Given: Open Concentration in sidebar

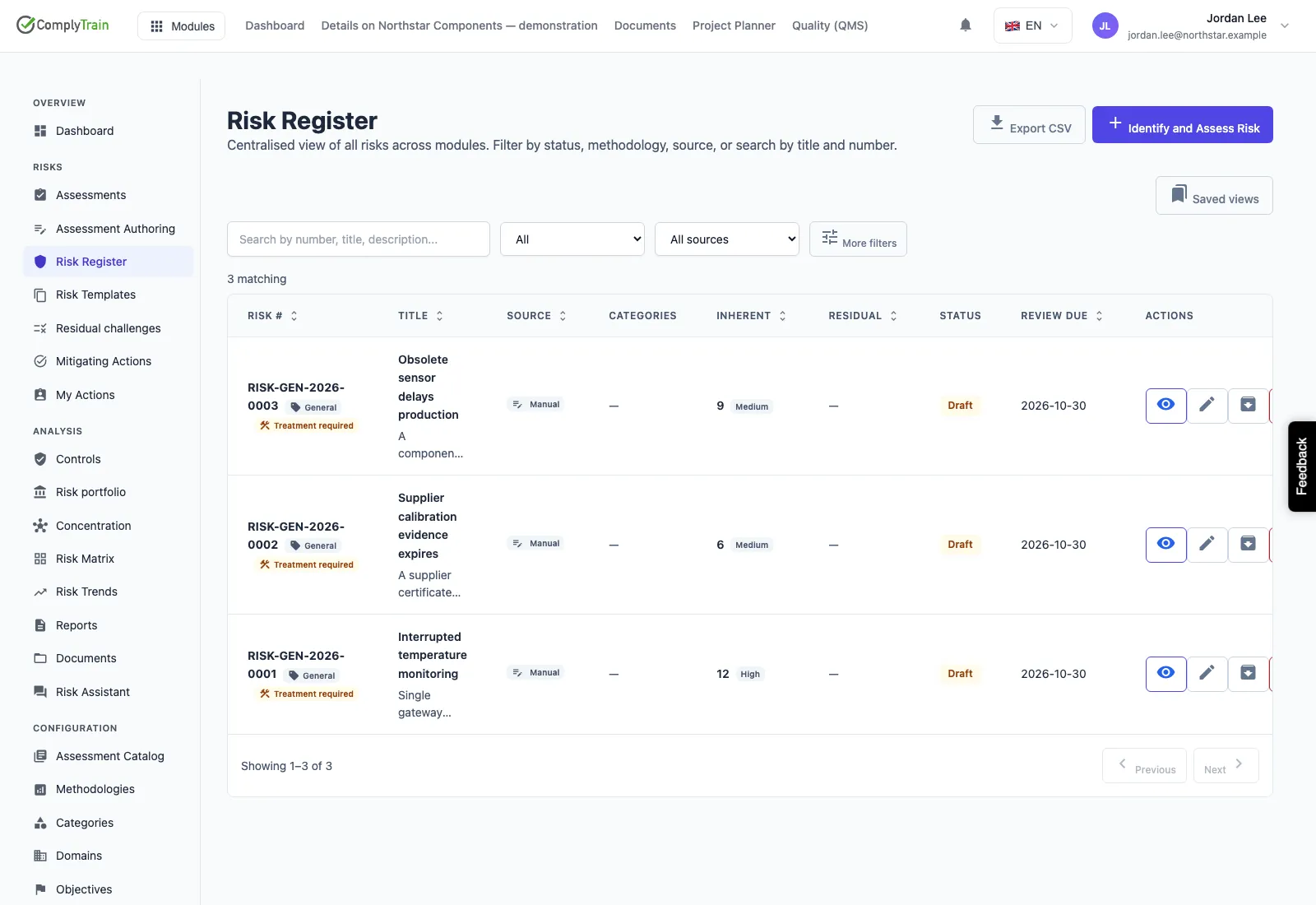Looking at the screenshot, I should pos(109,526).
